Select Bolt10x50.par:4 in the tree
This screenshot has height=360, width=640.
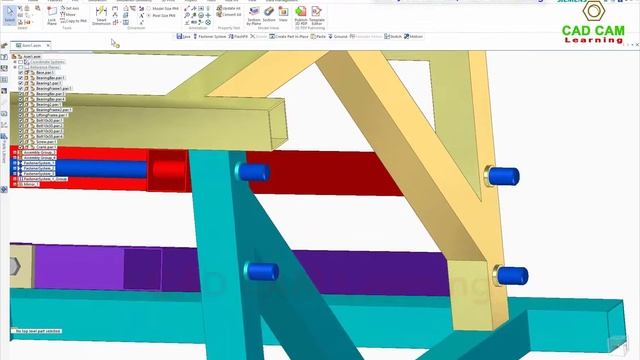(x=49, y=136)
